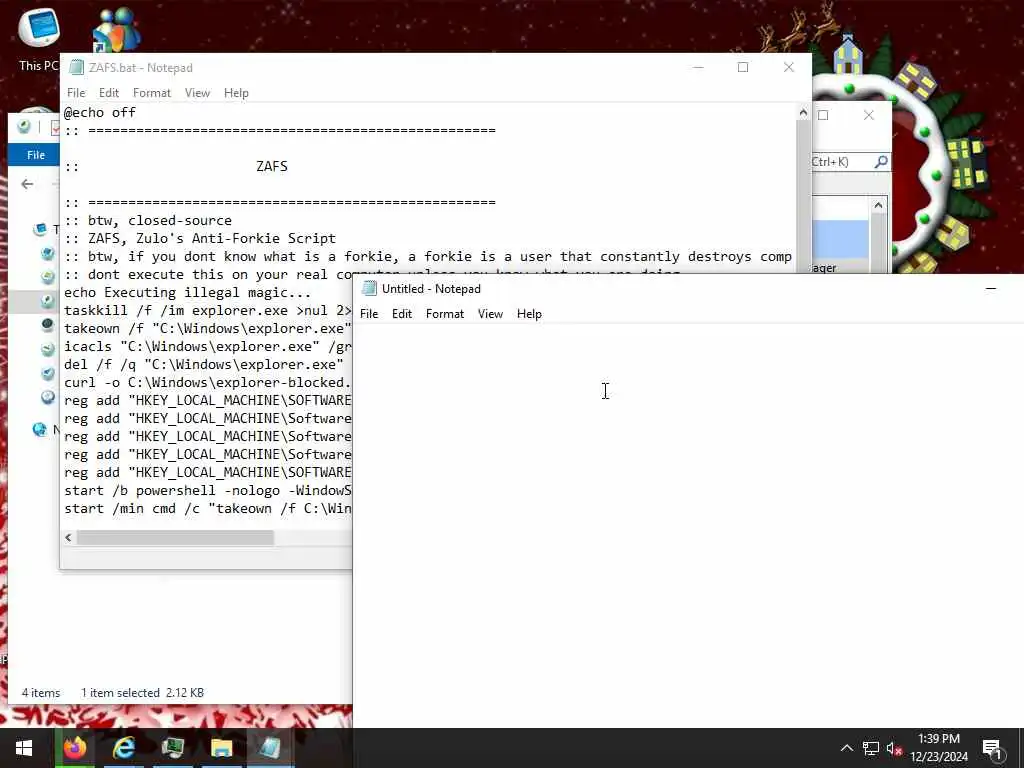Click the 'curl -o C:\Windows\explorer-blocked' line
This screenshot has height=768, width=1024.
pyautogui.click(x=208, y=383)
